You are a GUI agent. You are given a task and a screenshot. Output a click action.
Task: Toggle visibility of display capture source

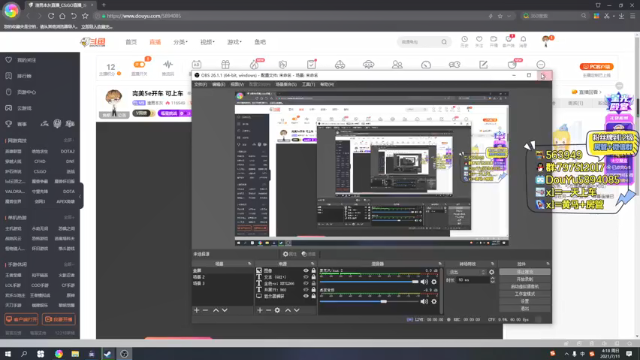[306, 296]
